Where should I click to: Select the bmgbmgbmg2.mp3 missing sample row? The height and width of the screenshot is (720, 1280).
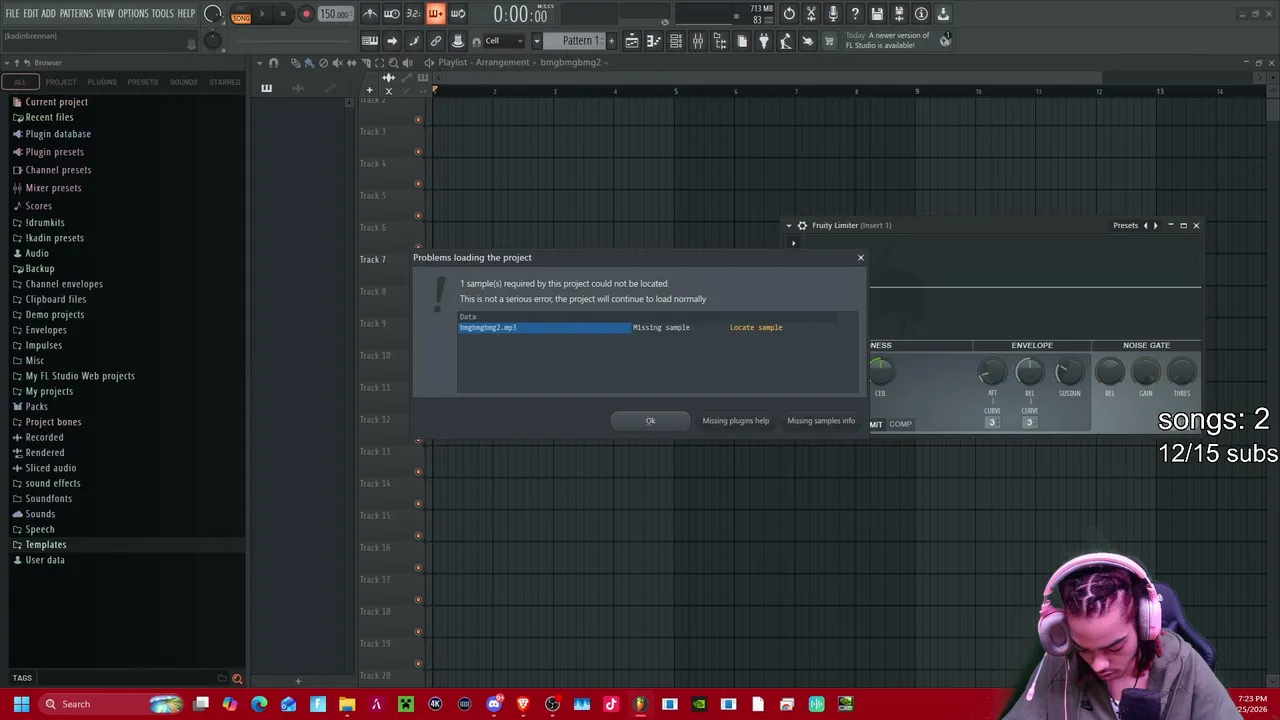click(x=648, y=328)
